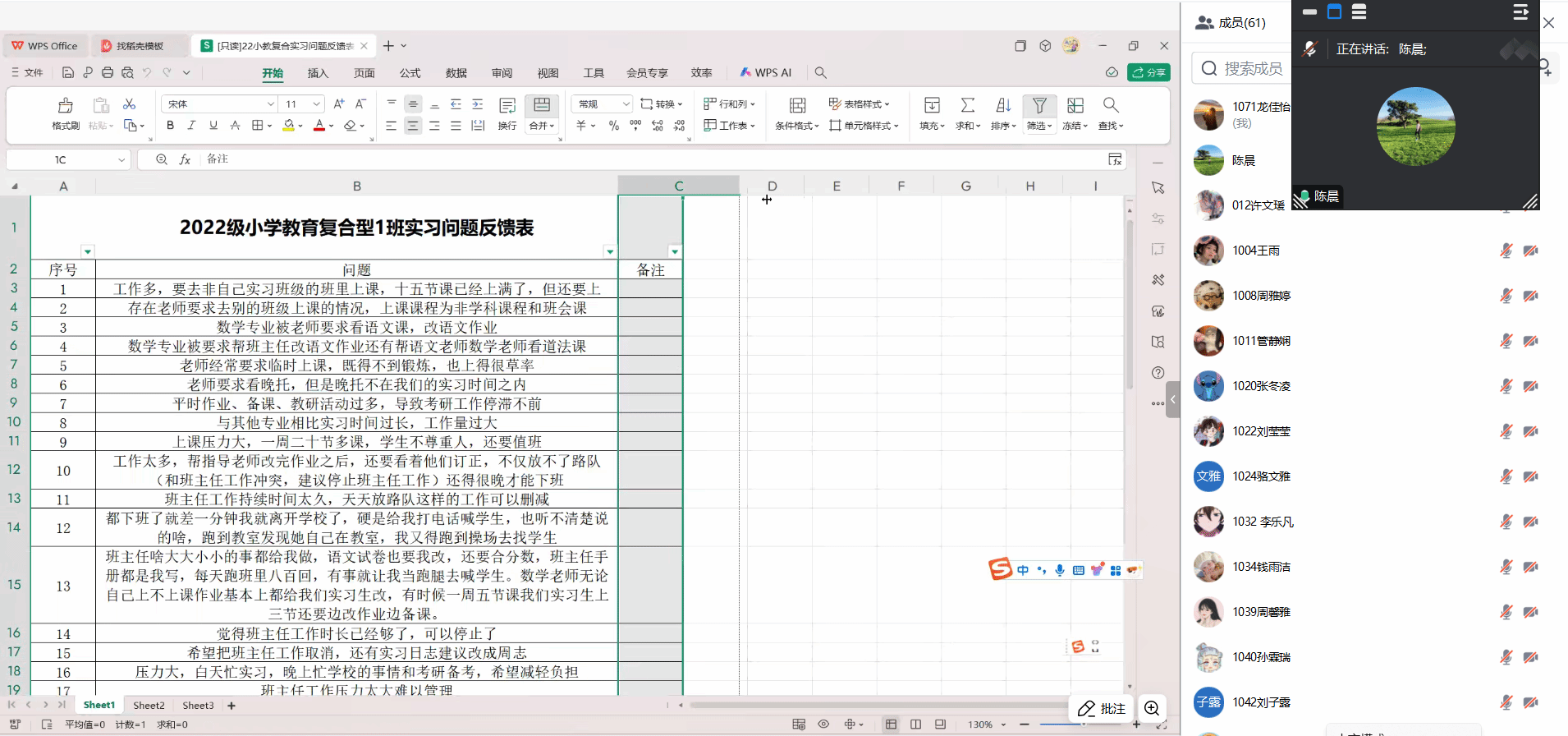Toggle Bold formatting

click(170, 126)
